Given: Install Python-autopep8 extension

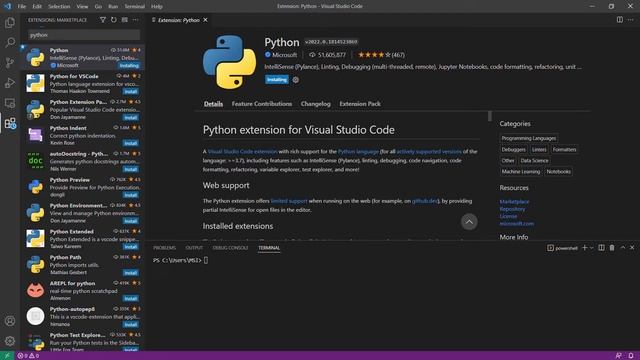Looking at the screenshot, I should point(131,324).
